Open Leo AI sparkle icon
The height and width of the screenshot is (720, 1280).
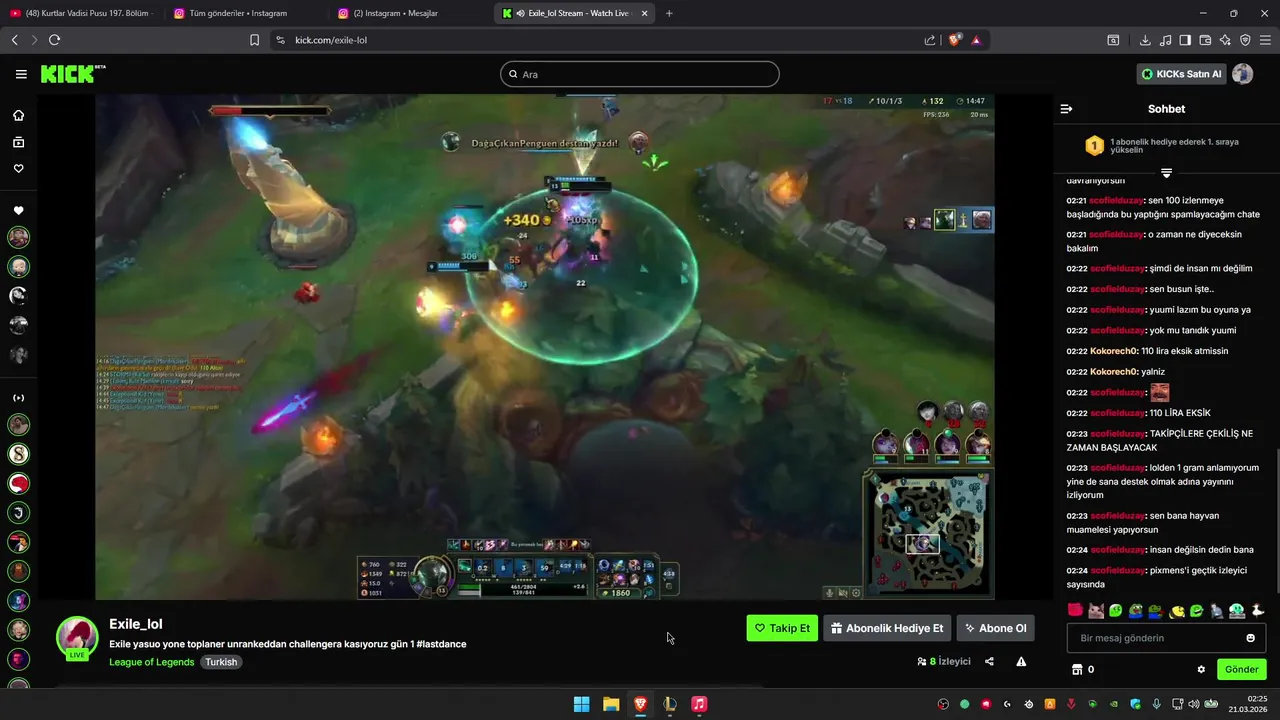(1225, 40)
